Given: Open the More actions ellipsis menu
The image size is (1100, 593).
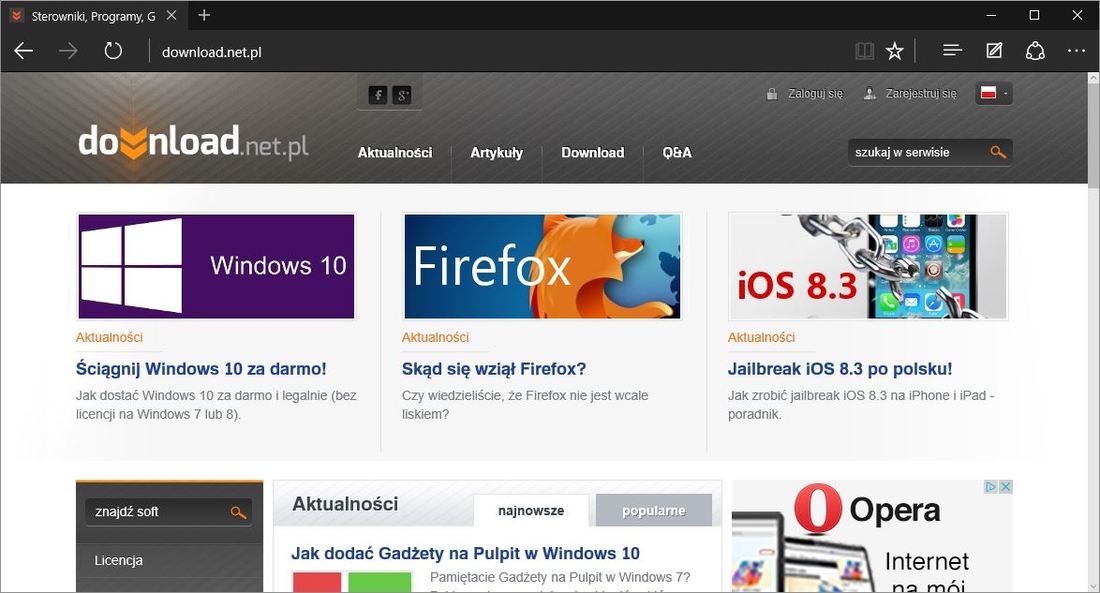Looking at the screenshot, I should [x=1076, y=51].
